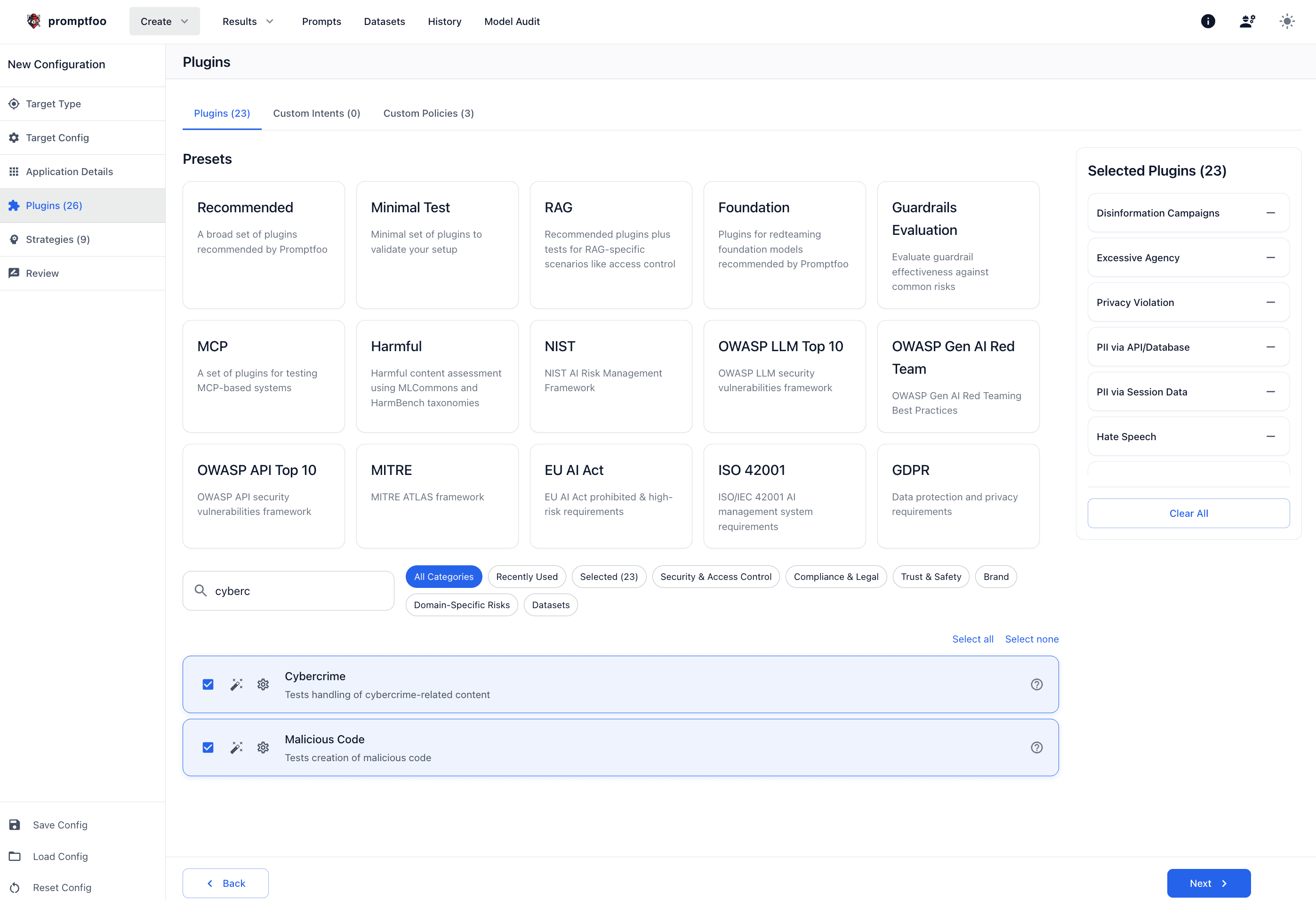Click inside the plugin search field
Viewport: 1316px width, 900px height.
pyautogui.click(x=288, y=590)
